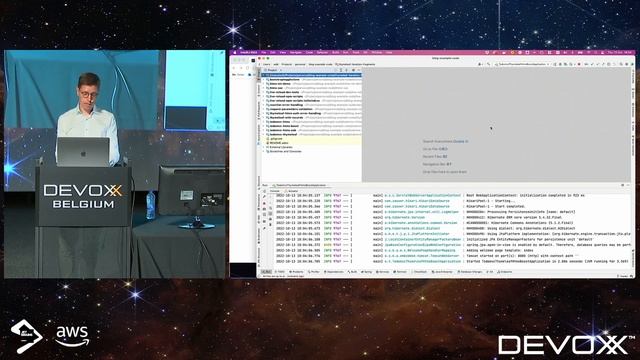Open the TODO tool window
Screen dimensions: 640x360
click(280, 272)
